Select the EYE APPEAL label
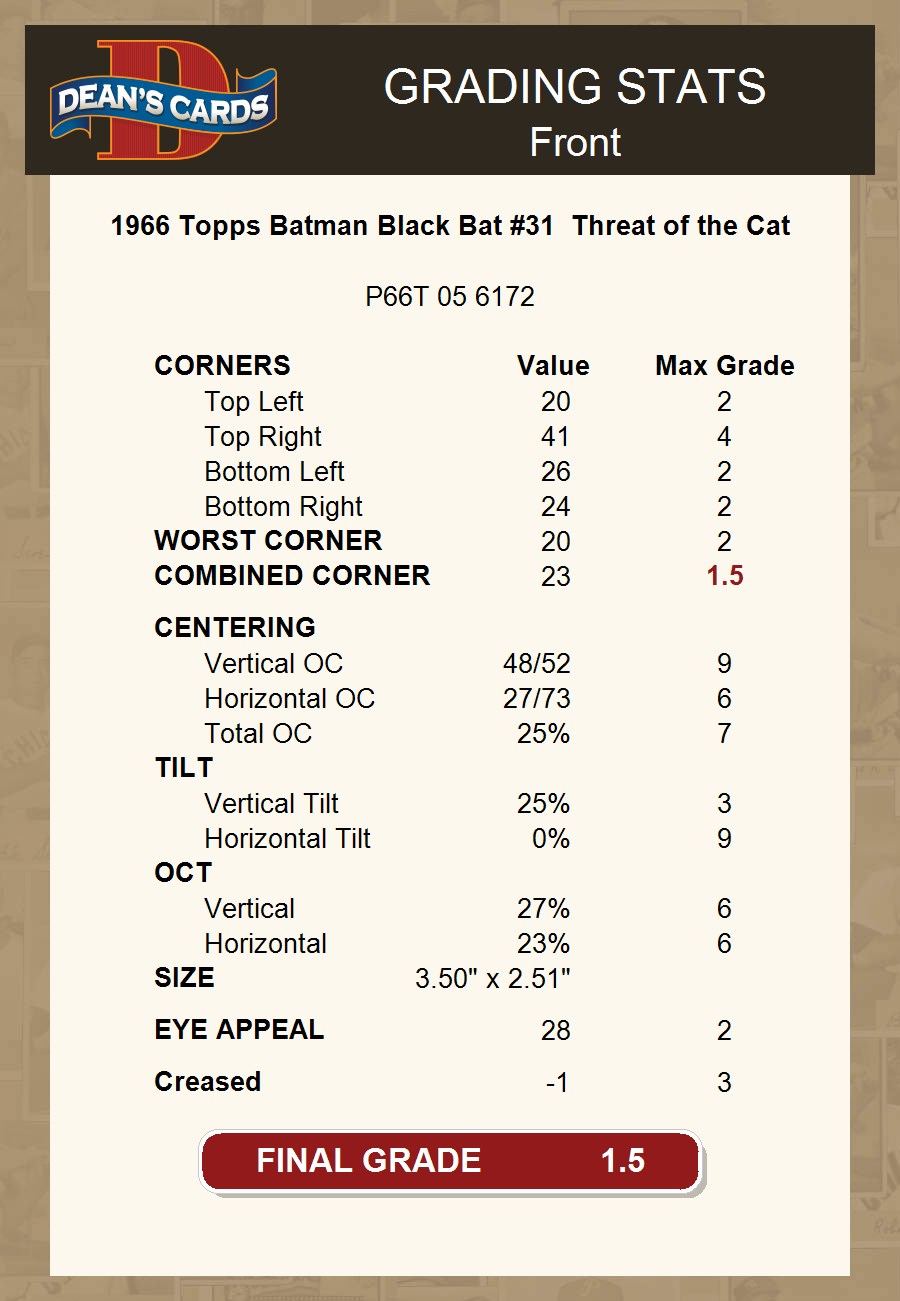This screenshot has width=900, height=1301. 239,1030
